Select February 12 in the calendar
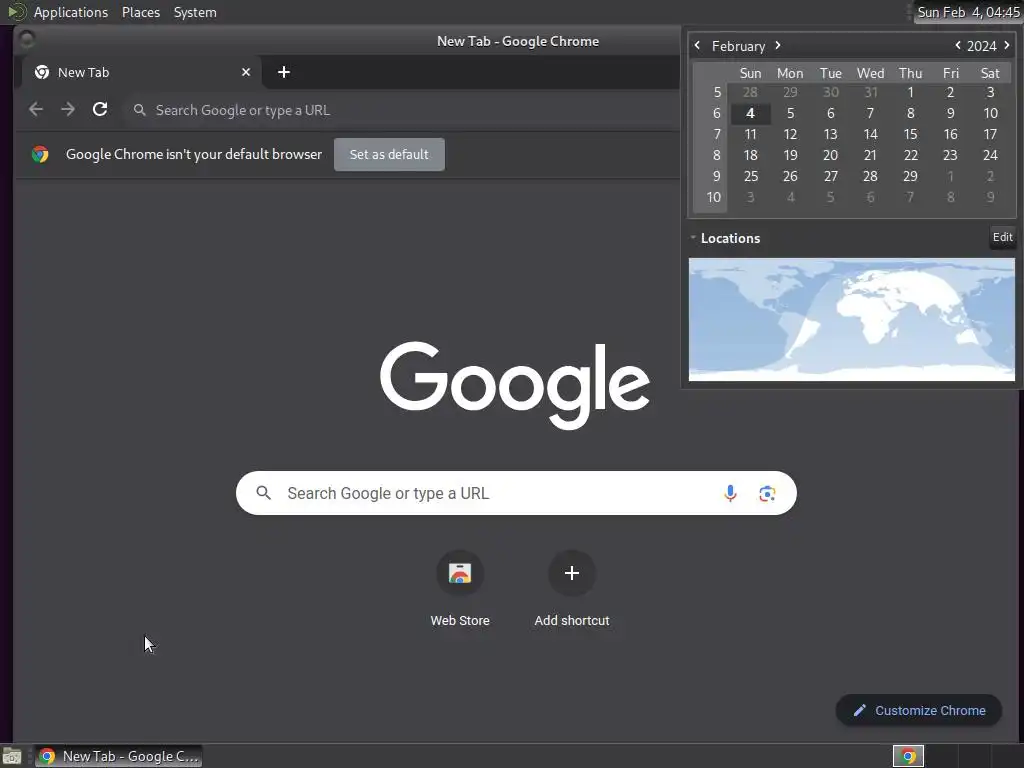1024x768 pixels. [x=790, y=134]
